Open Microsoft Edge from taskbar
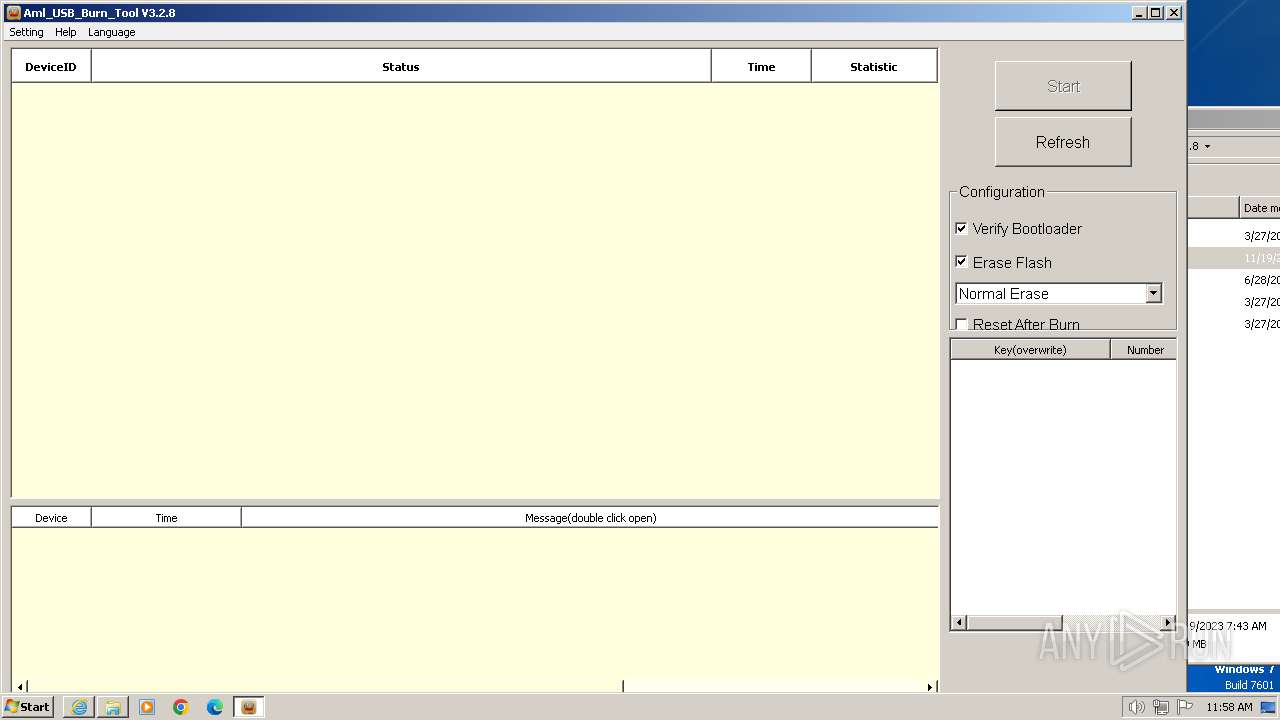 pyautogui.click(x=215, y=707)
